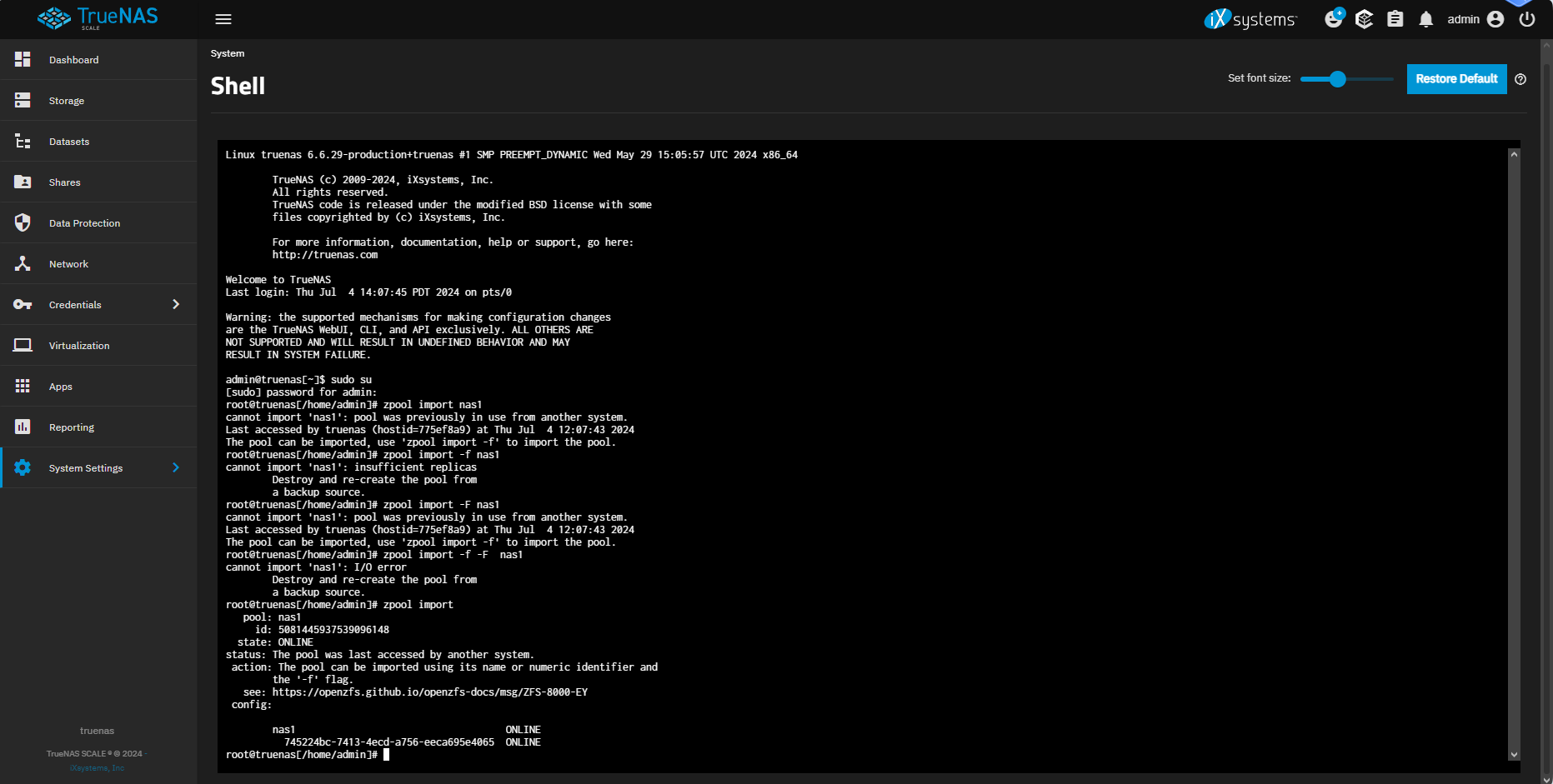
Task: Click the help icon beside Restore Default
Action: [1520, 79]
